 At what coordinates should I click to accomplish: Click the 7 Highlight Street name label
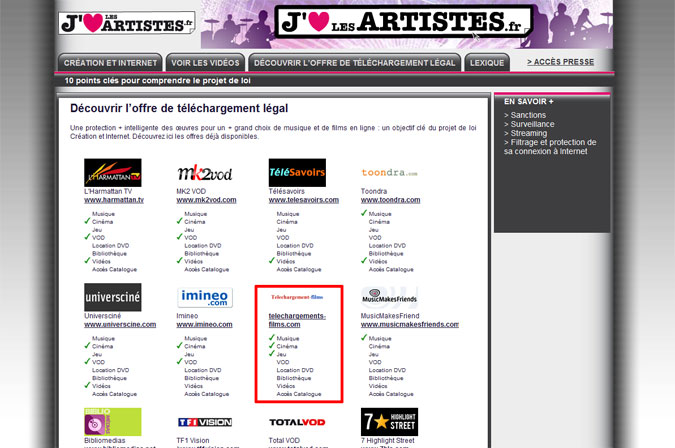click(x=387, y=440)
